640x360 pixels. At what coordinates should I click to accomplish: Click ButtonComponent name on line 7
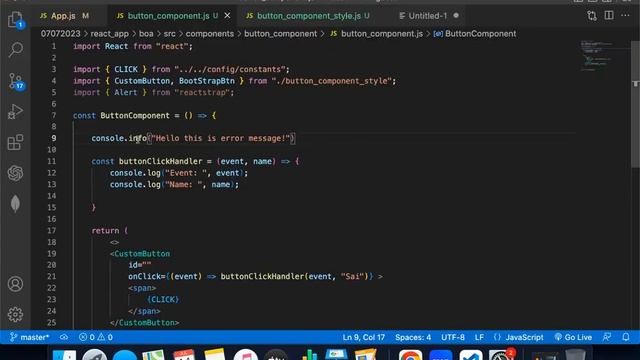pos(135,116)
